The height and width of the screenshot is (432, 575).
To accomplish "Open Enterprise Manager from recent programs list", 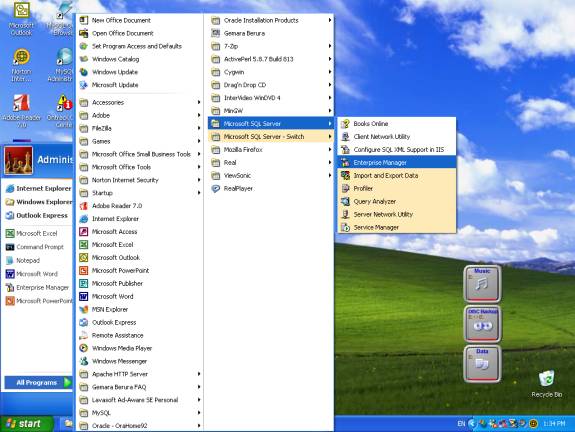I will [x=38, y=288].
